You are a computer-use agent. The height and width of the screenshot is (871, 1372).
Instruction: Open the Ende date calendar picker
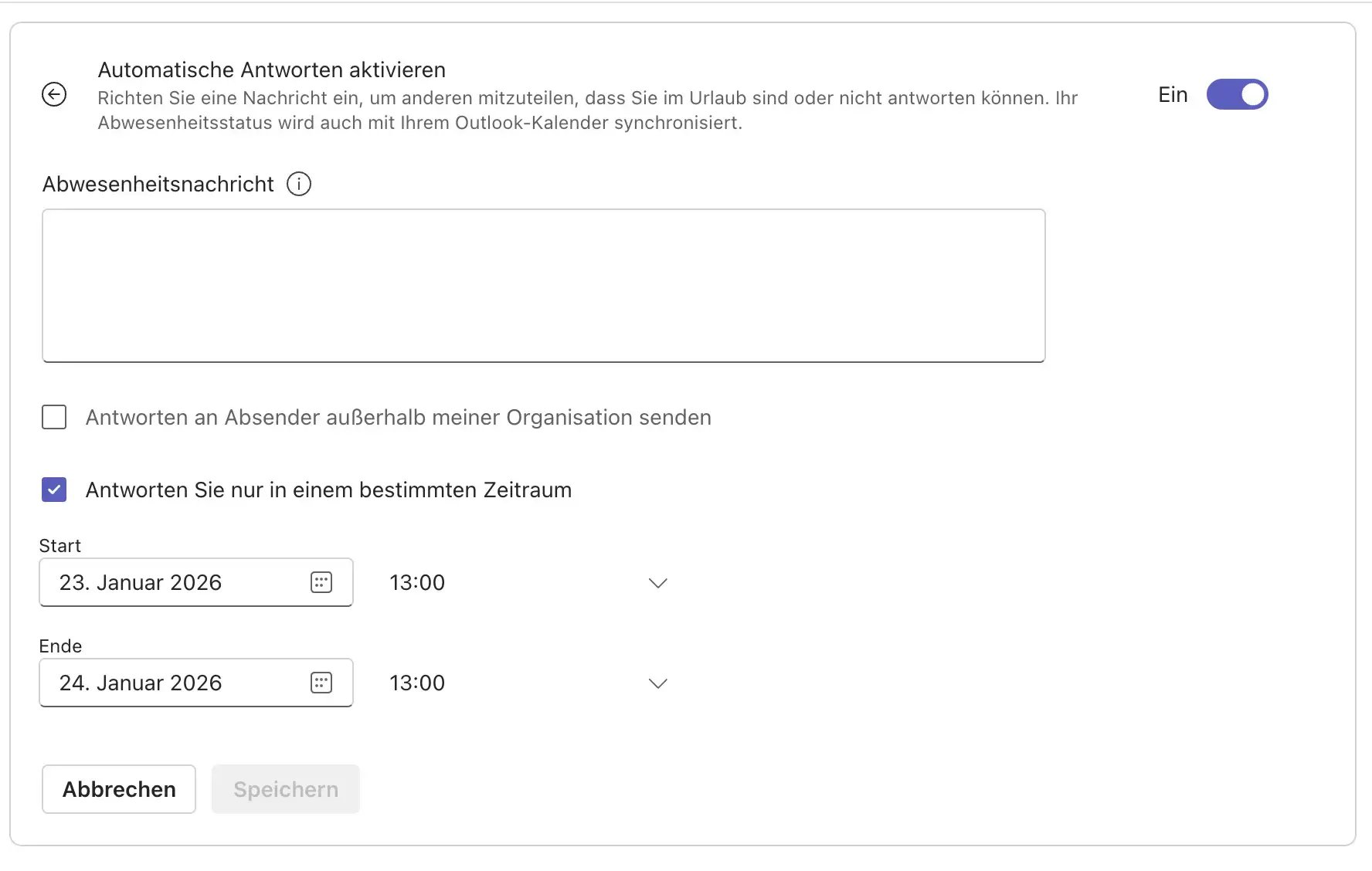click(321, 683)
